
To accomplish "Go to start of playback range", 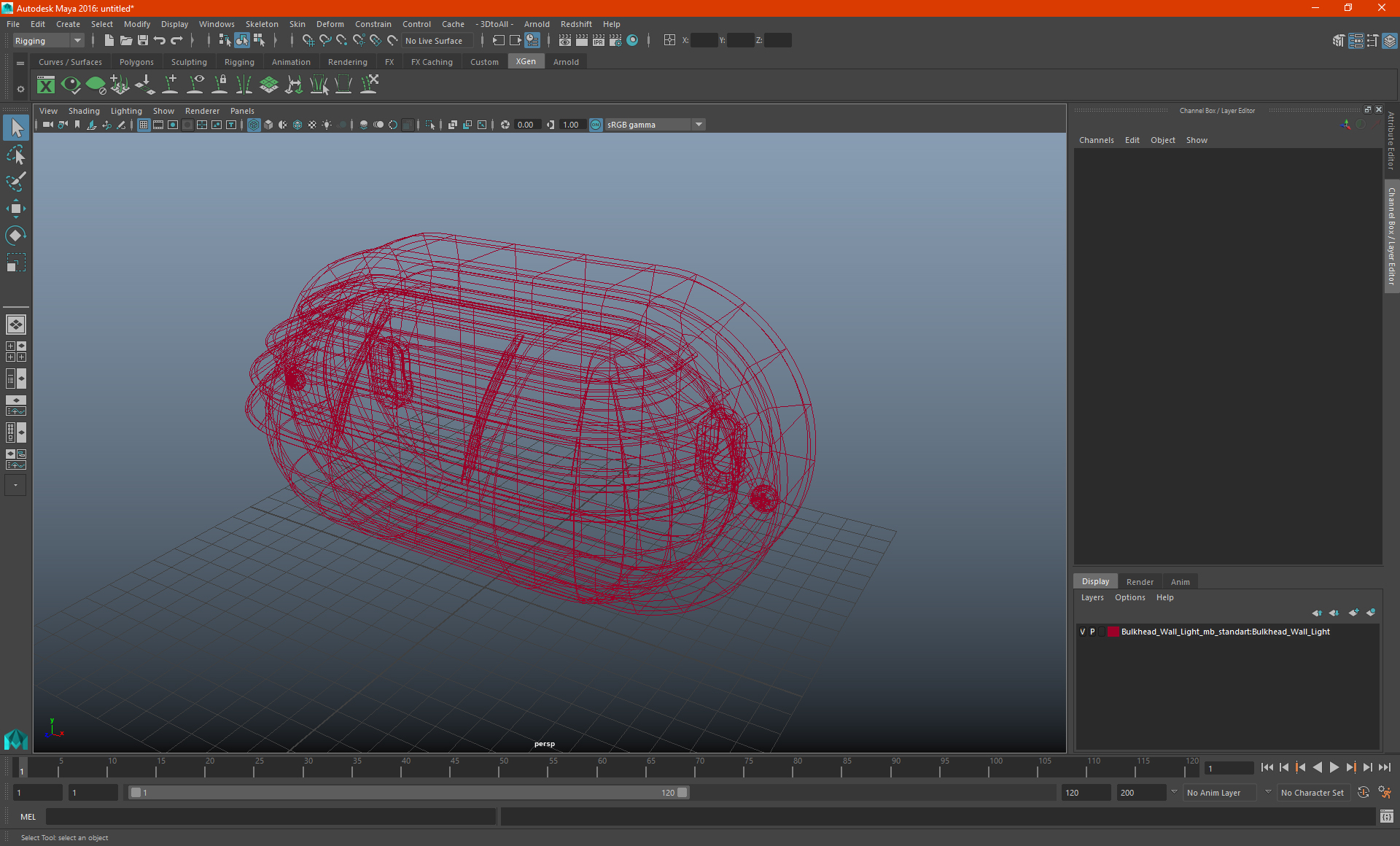I will [x=1267, y=767].
